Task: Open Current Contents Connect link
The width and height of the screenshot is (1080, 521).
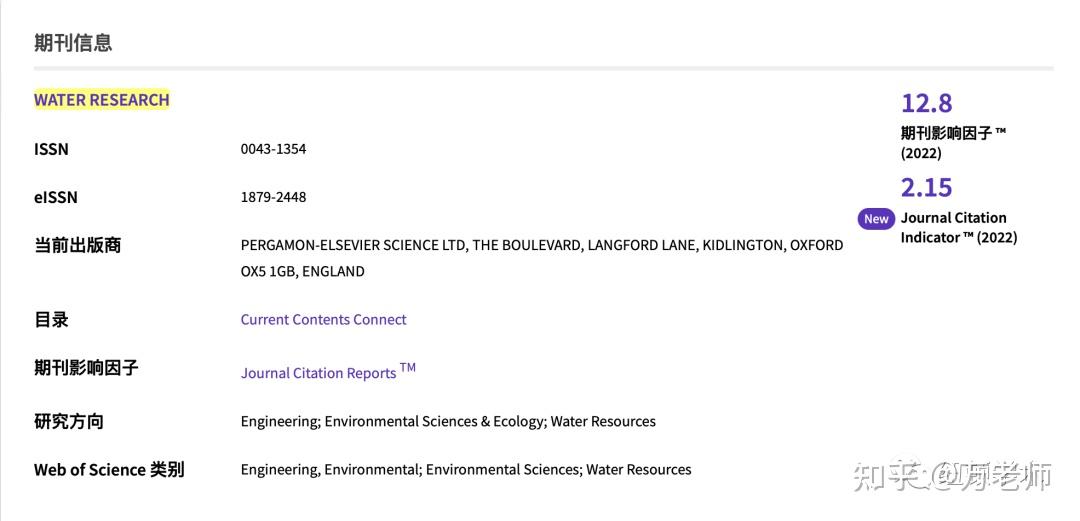Action: (x=323, y=319)
